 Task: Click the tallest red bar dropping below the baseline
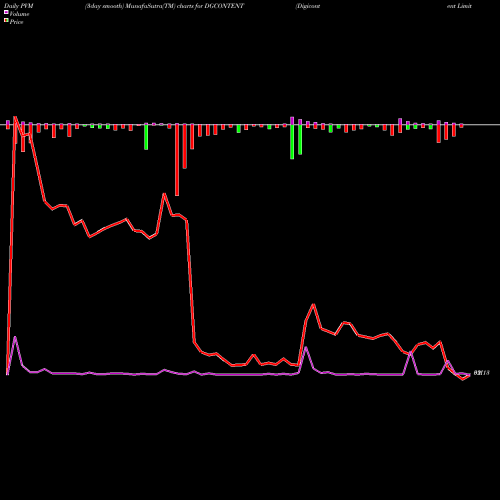[x=177, y=160]
